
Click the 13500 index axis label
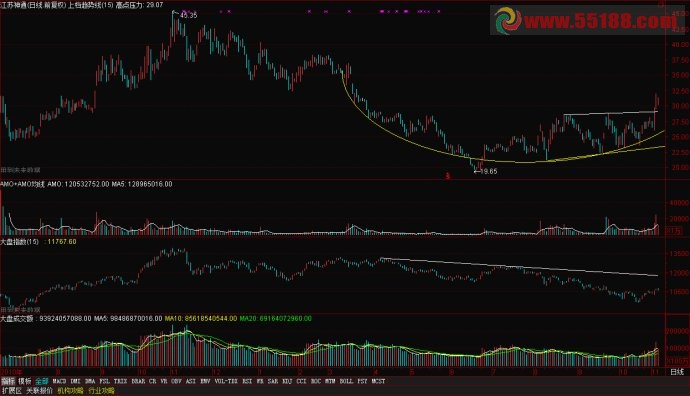680,254
